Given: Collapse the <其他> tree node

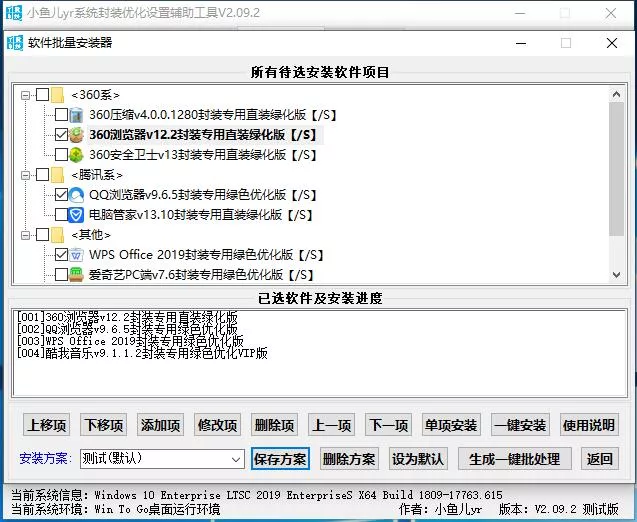Looking at the screenshot, I should pyautogui.click(x=25, y=235).
